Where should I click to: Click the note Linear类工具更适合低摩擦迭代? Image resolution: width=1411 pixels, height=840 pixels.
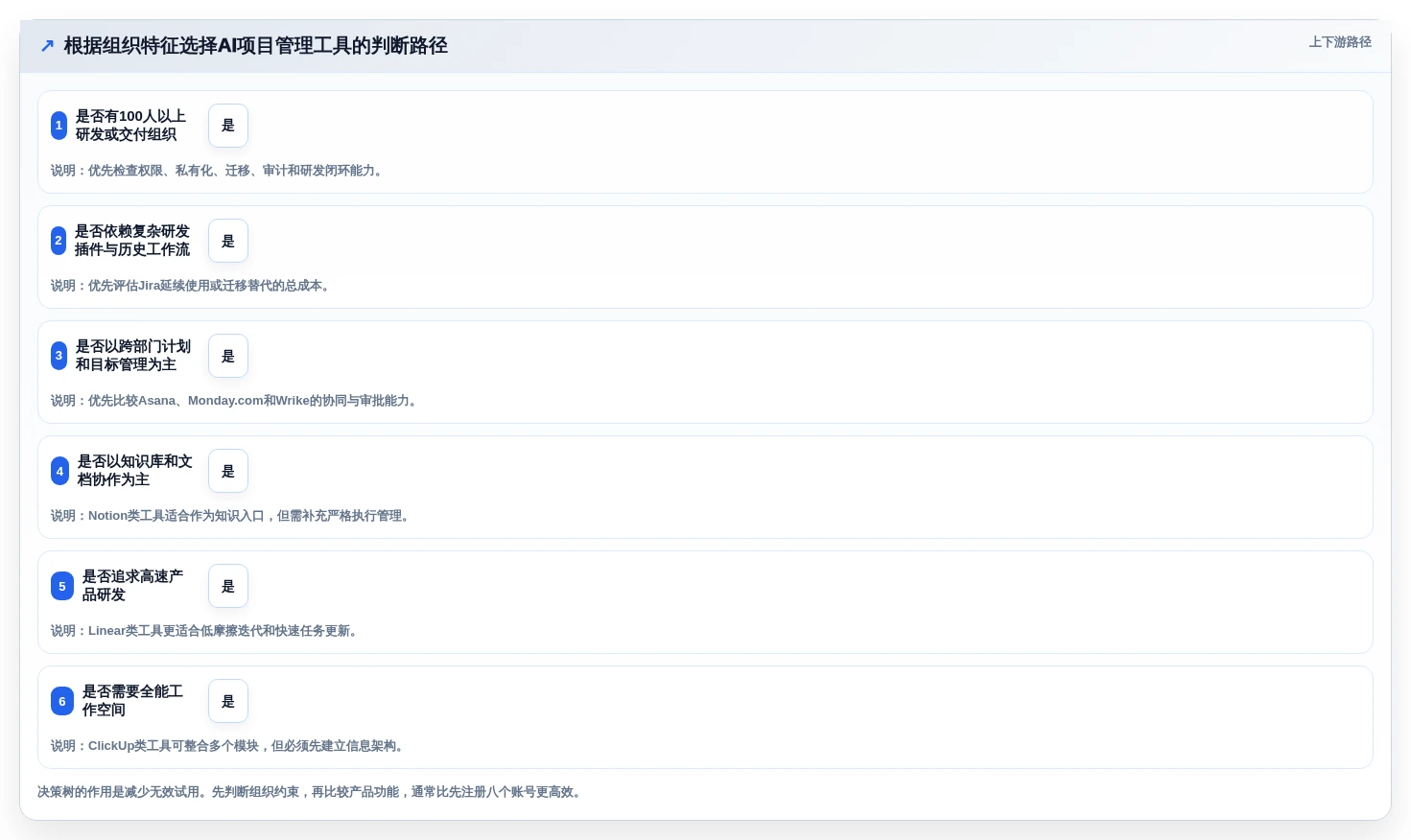[x=206, y=631]
